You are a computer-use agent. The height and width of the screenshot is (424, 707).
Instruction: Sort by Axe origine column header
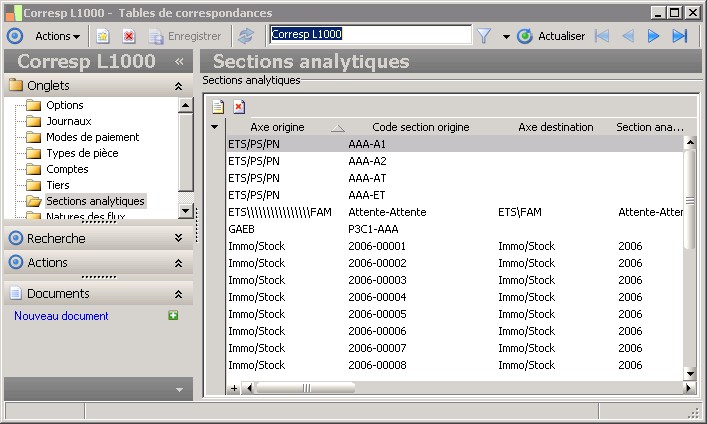pyautogui.click(x=277, y=127)
